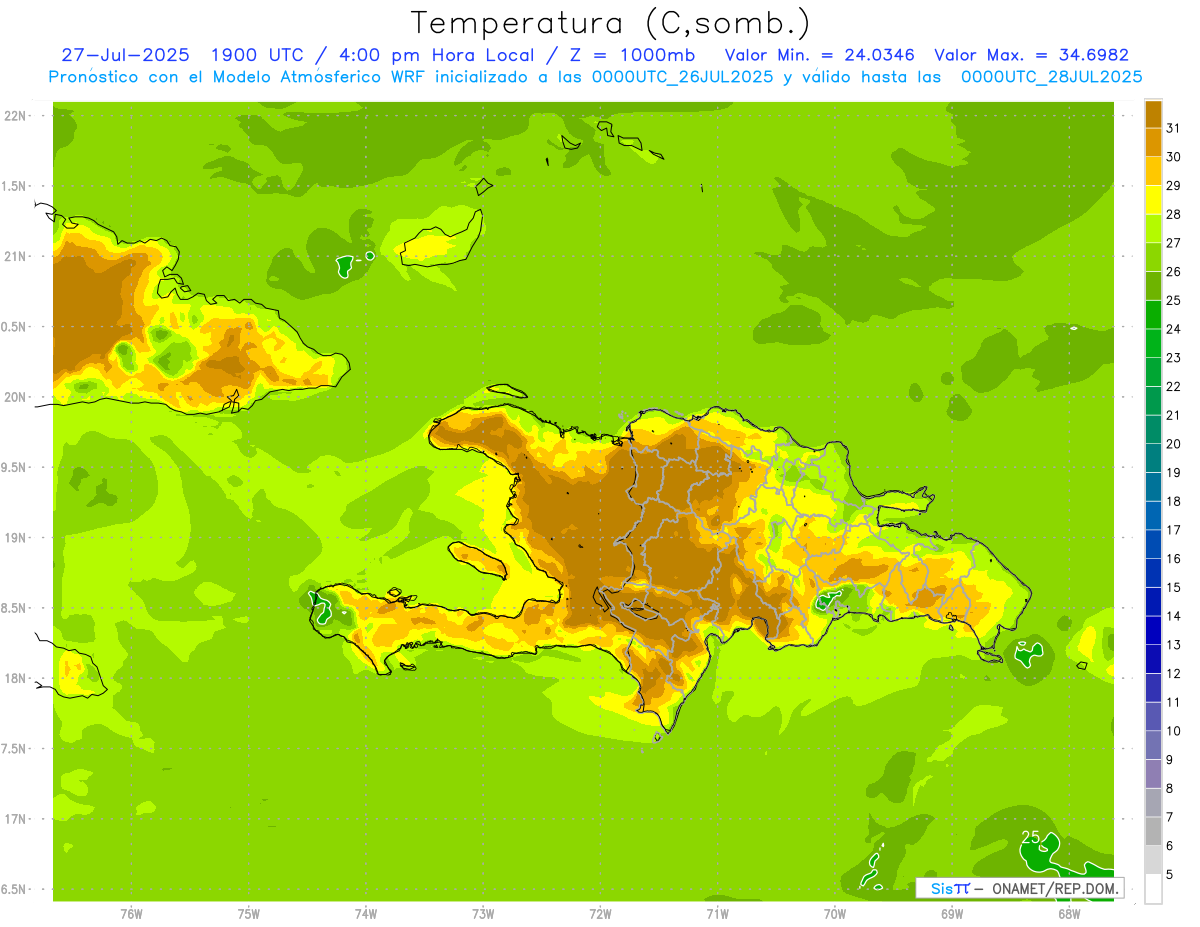Click legend value "15"
Screen dimensions: 1200x927
(1173, 587)
